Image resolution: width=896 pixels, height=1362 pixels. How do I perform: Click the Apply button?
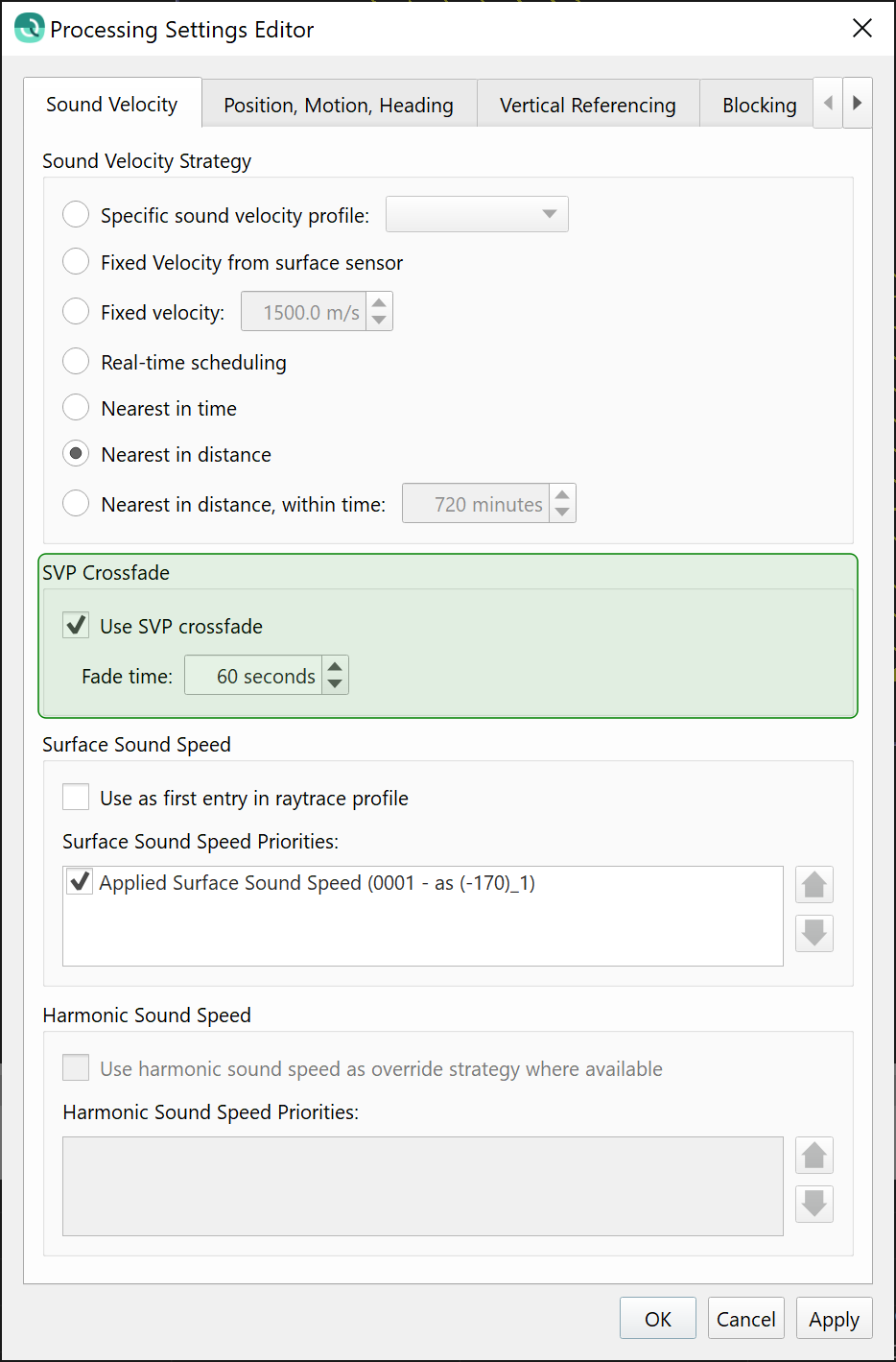click(834, 1319)
